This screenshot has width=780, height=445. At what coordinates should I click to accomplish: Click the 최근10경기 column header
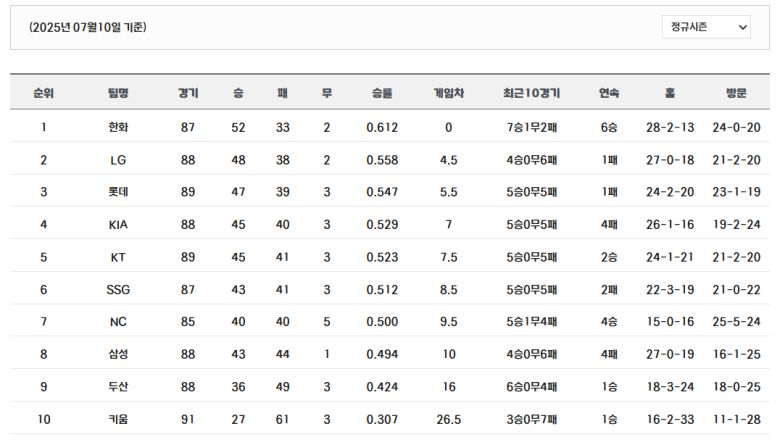coord(531,93)
